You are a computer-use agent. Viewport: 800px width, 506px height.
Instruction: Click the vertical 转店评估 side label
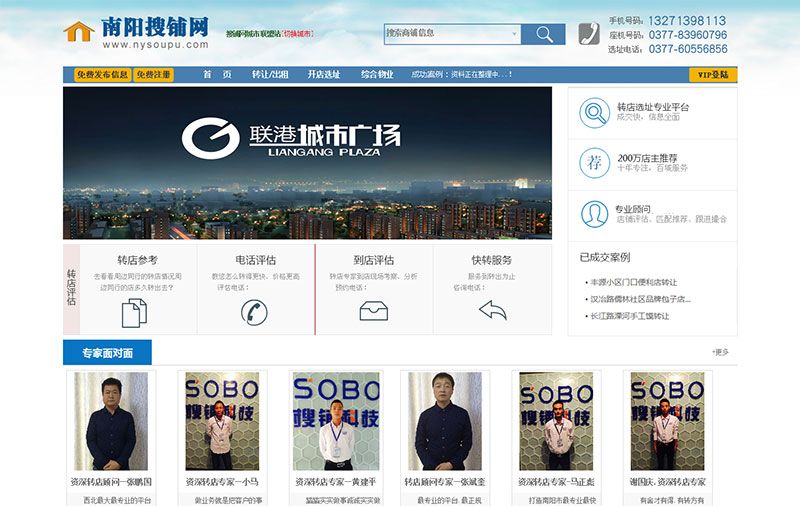pyautogui.click(x=71, y=287)
